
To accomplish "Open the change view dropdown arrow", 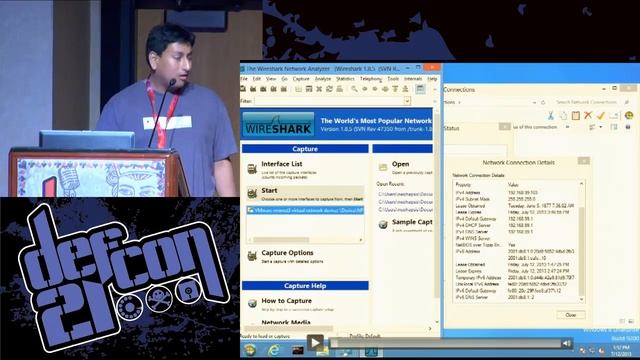I will (601, 127).
